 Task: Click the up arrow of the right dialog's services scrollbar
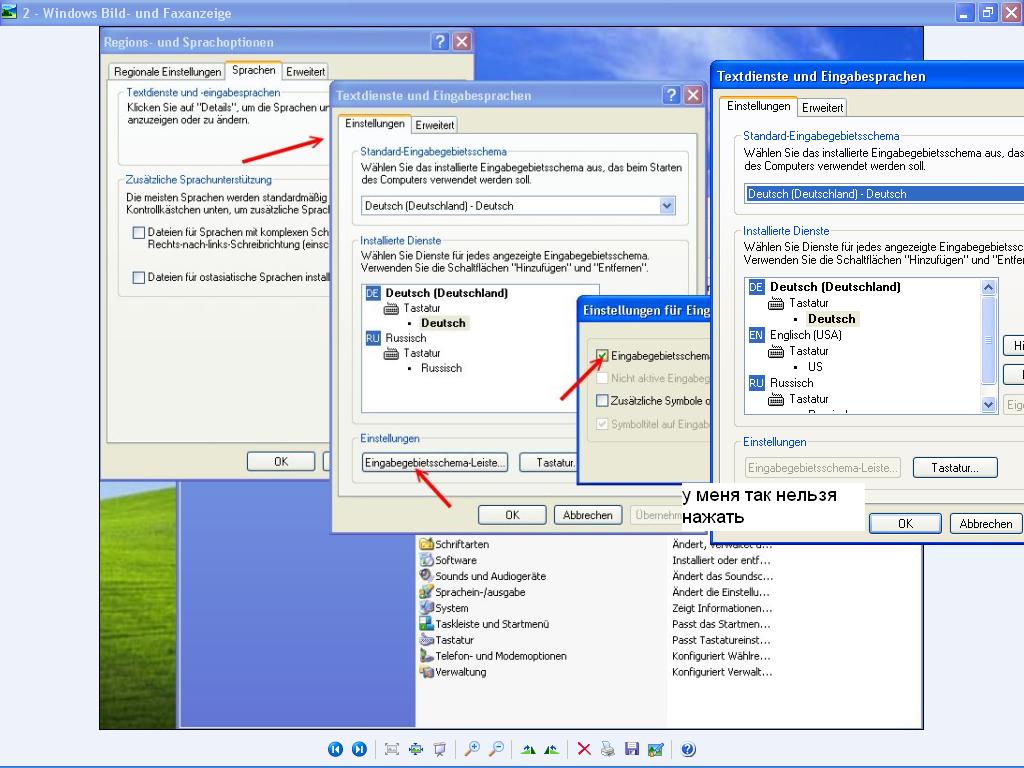click(x=989, y=287)
